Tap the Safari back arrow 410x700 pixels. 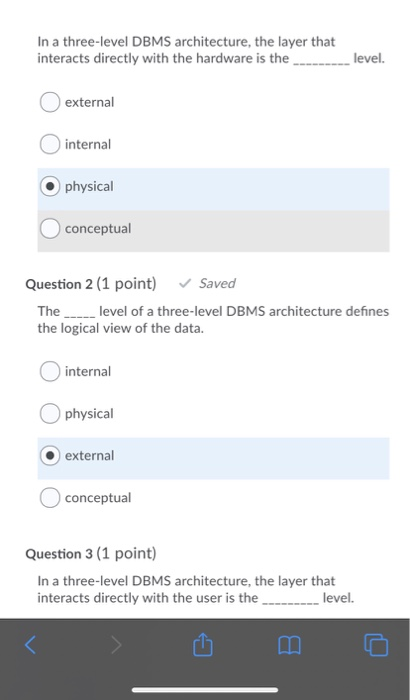tap(30, 645)
